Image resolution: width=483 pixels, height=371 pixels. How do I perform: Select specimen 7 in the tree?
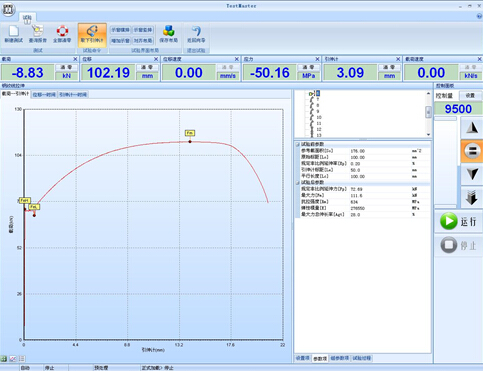318,99
